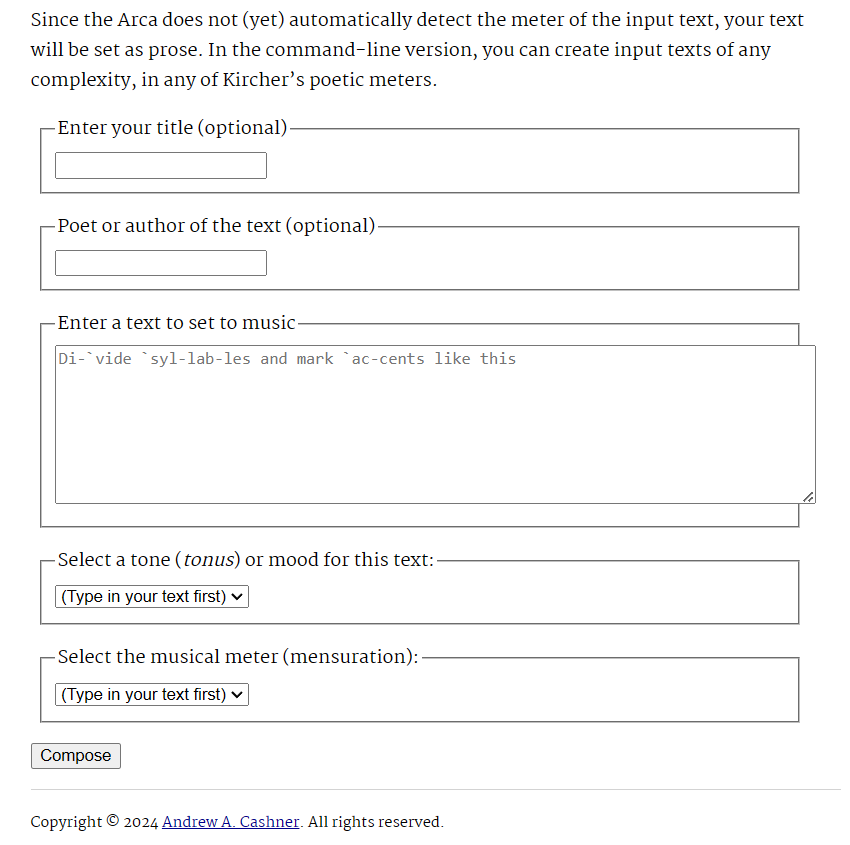Open the tone (tonus) dropdown
The height and width of the screenshot is (845, 850).
pos(151,597)
